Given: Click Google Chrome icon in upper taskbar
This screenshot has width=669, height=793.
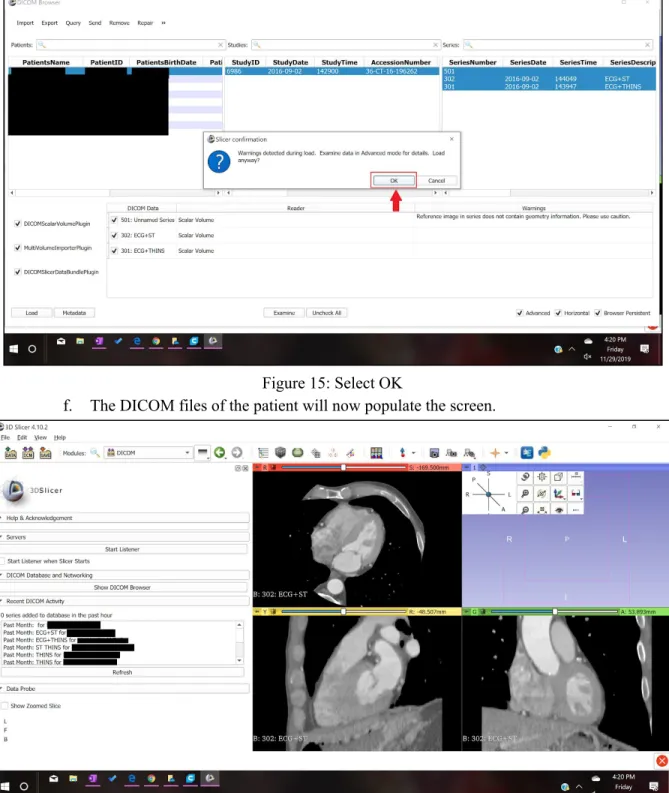Looking at the screenshot, I should [156, 341].
